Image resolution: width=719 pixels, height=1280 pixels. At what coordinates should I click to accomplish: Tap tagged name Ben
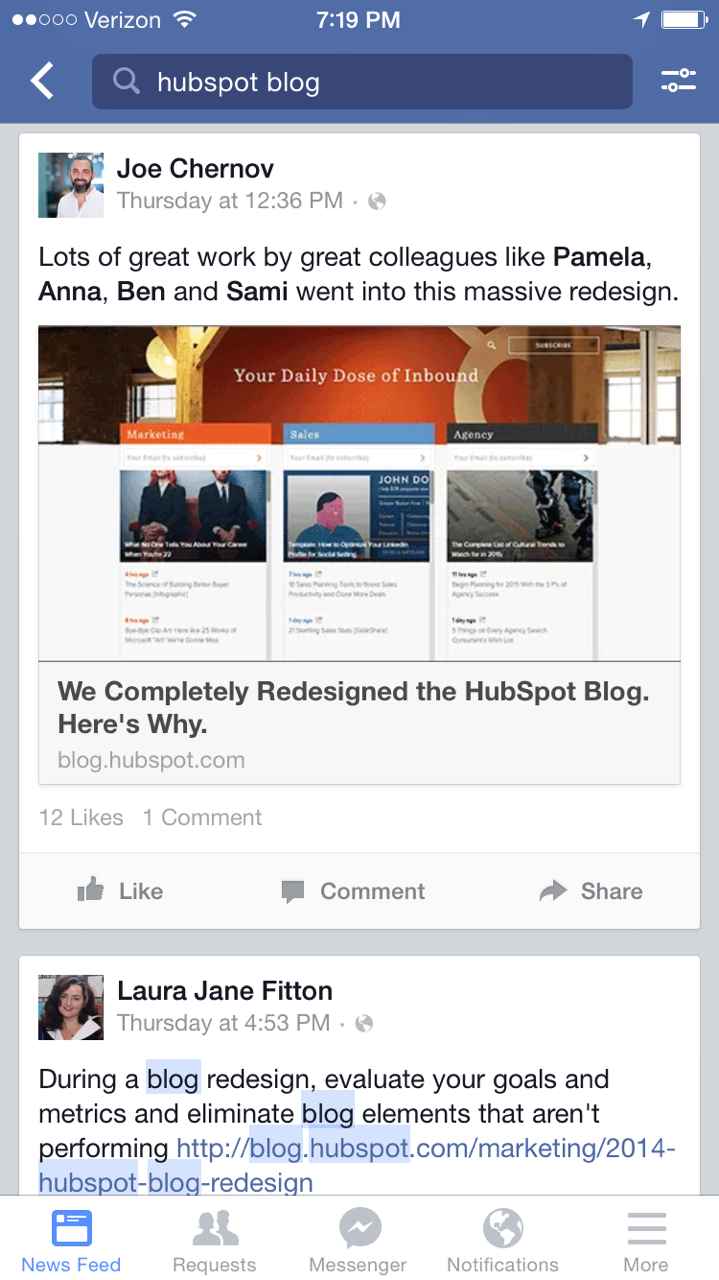[x=141, y=292]
